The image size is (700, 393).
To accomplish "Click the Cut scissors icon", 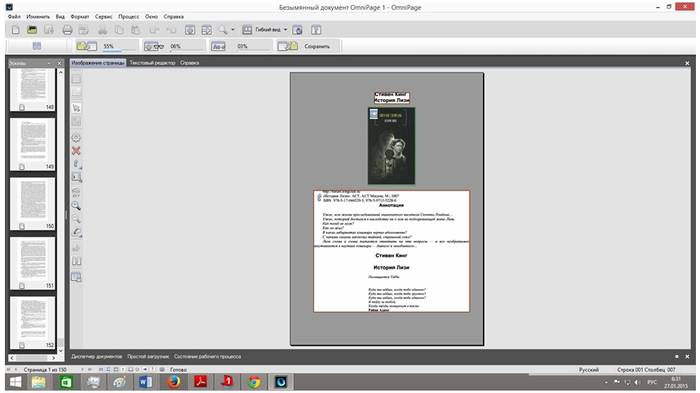I will coord(103,30).
